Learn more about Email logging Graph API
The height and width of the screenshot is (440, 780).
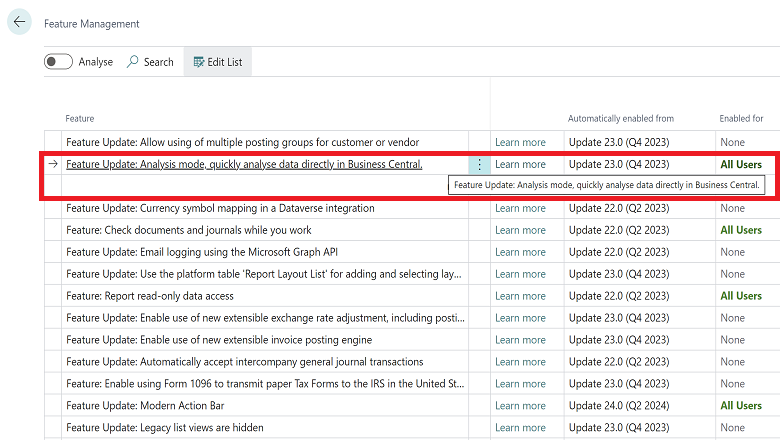pyautogui.click(x=520, y=252)
